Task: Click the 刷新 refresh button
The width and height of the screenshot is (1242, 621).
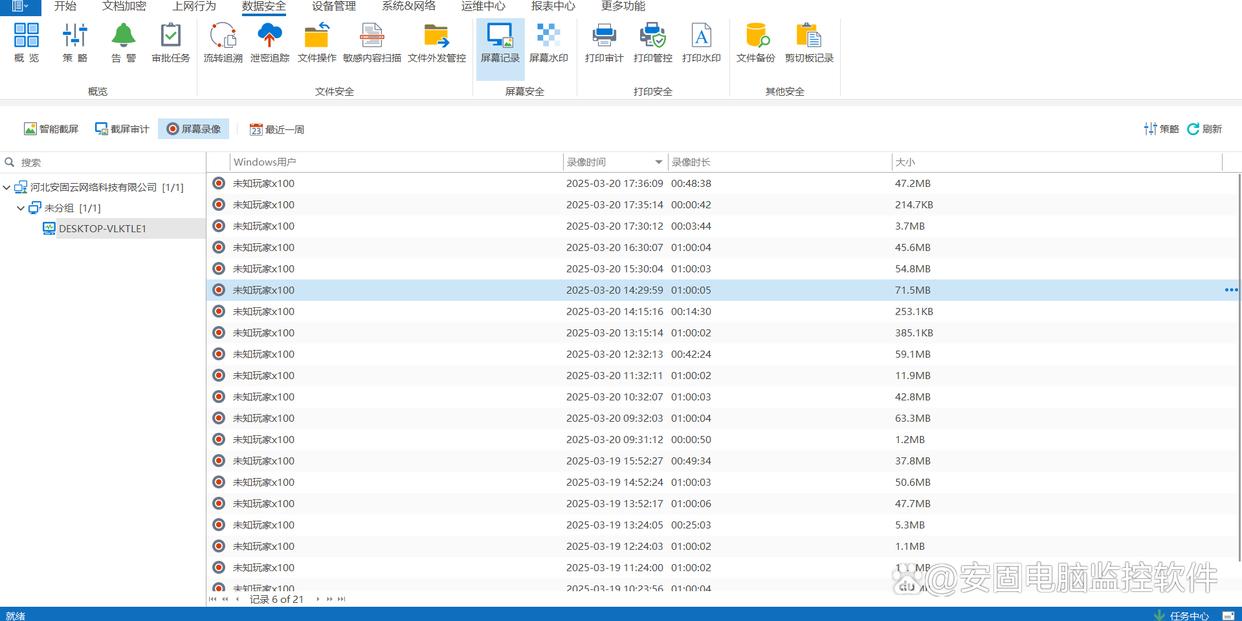Action: click(x=1205, y=129)
